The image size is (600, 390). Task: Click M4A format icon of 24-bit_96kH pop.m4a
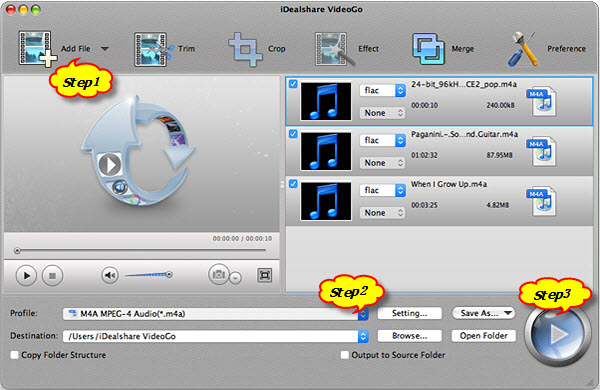click(x=541, y=101)
